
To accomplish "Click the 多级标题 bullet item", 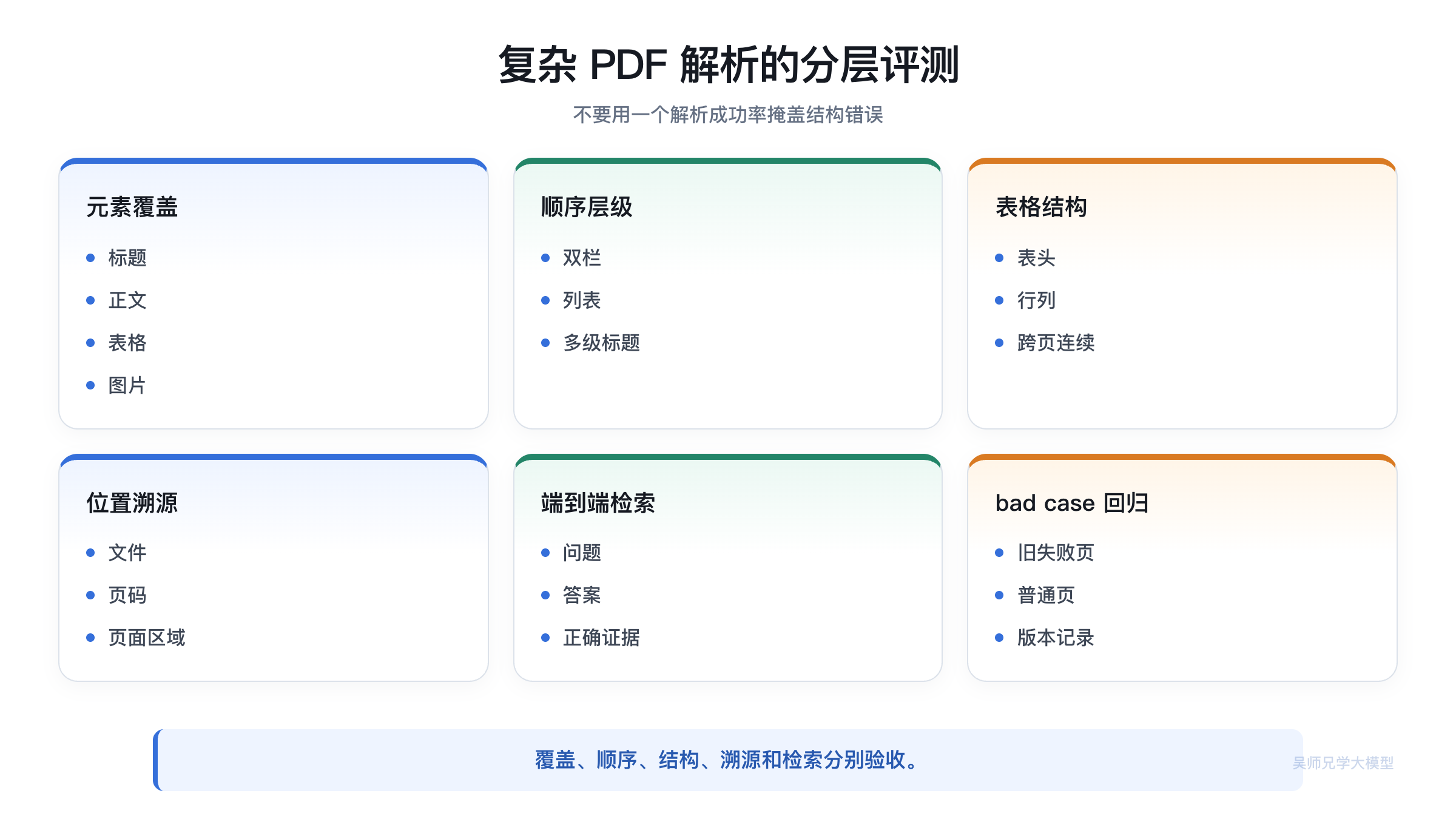I will (601, 343).
